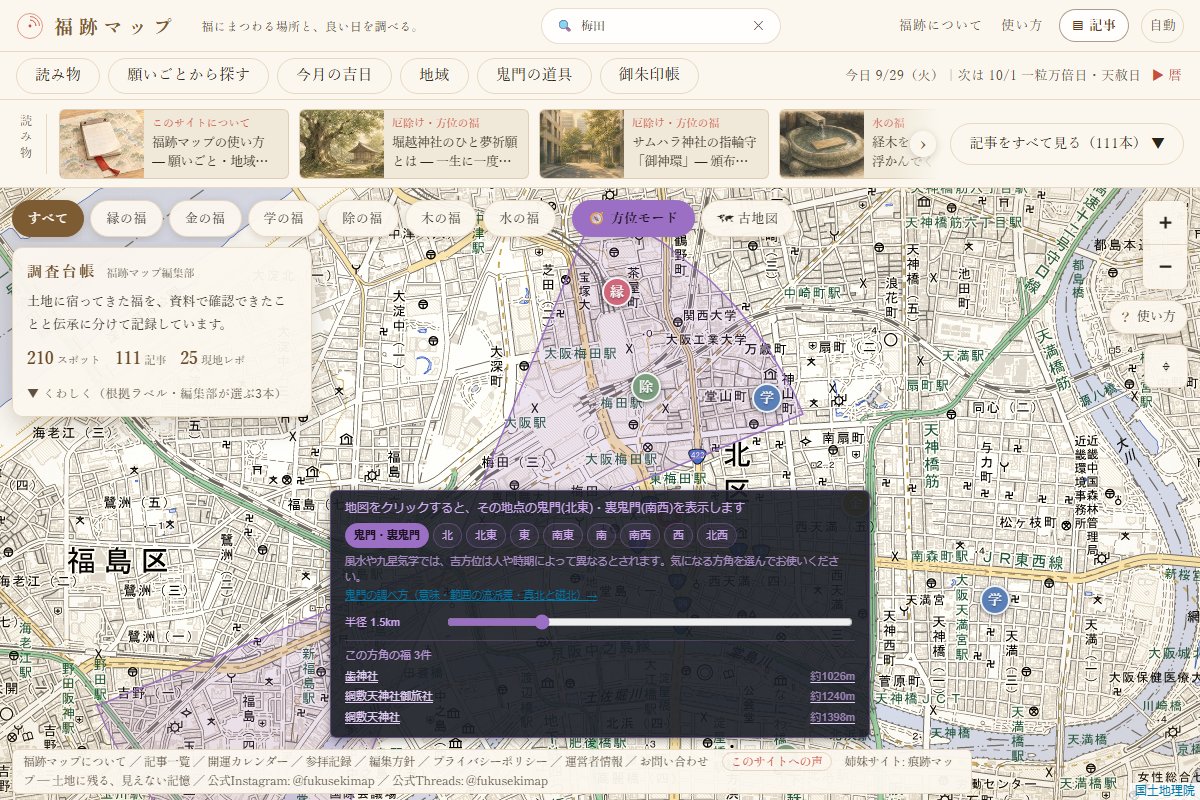Click the red 縁 map marker

[617, 292]
